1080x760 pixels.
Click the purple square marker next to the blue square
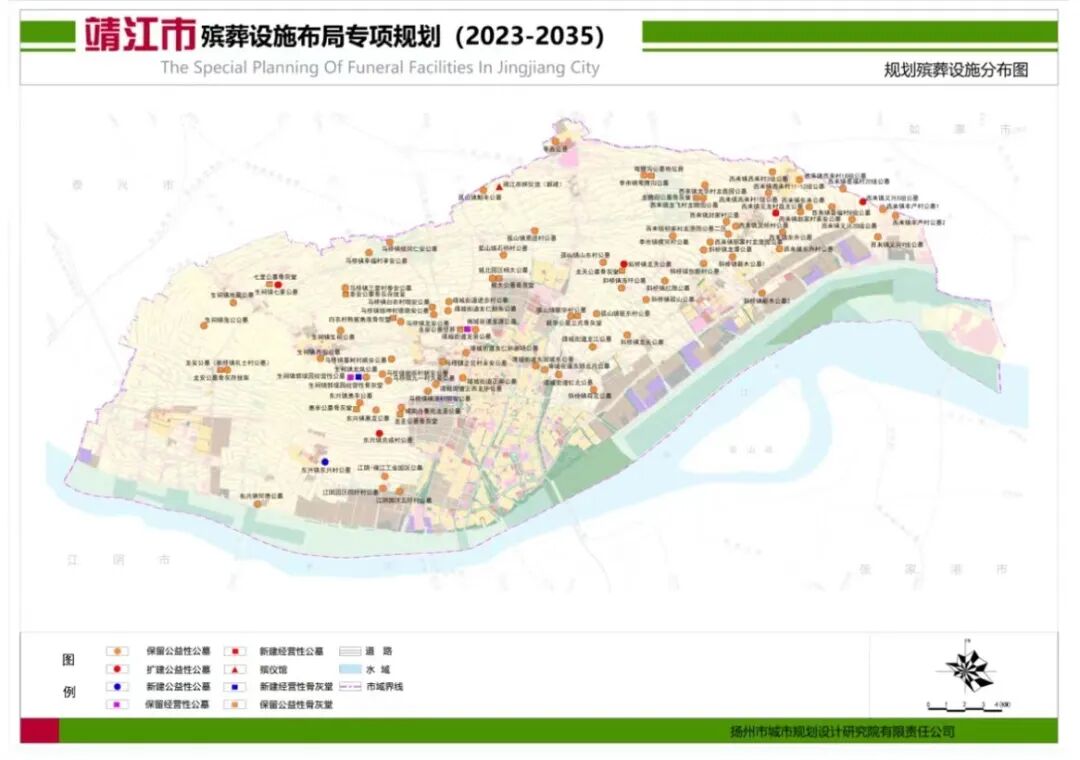351,377
